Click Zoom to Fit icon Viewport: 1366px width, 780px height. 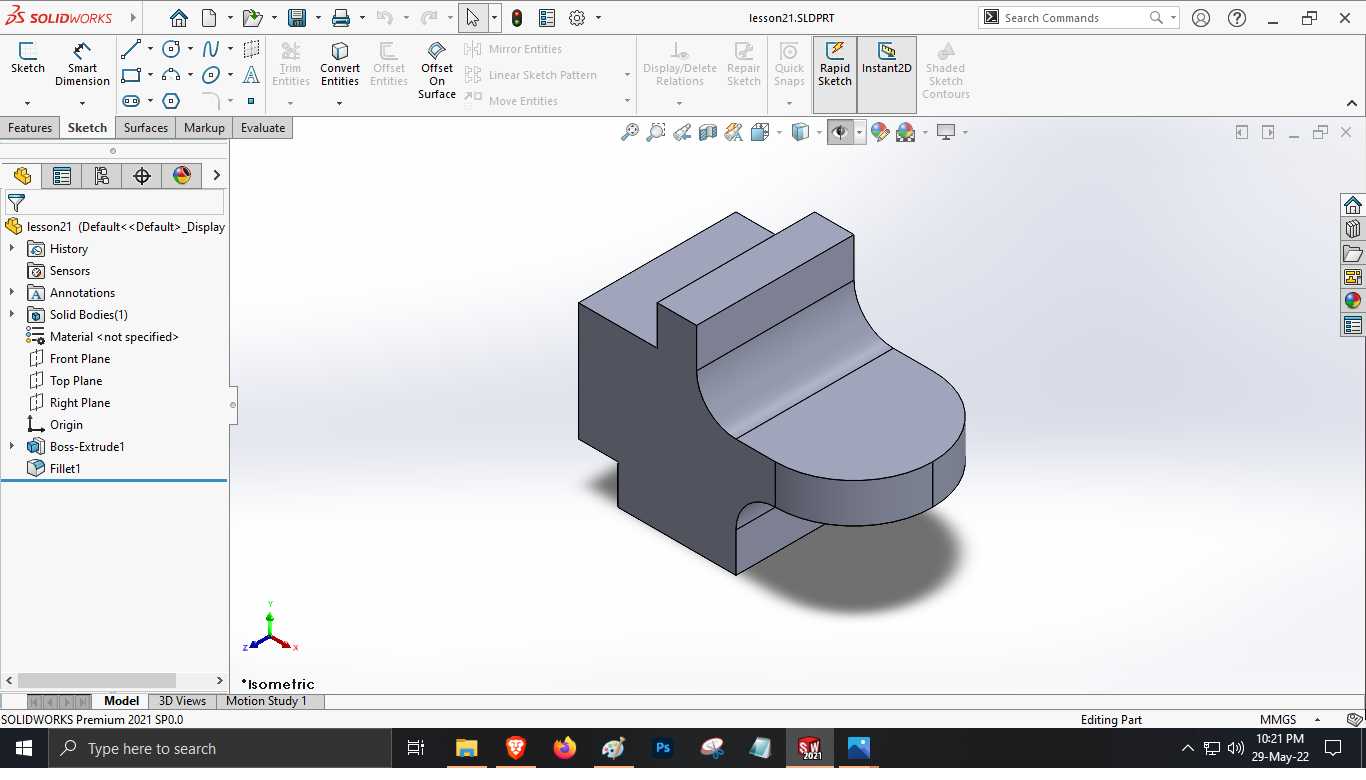(x=629, y=132)
